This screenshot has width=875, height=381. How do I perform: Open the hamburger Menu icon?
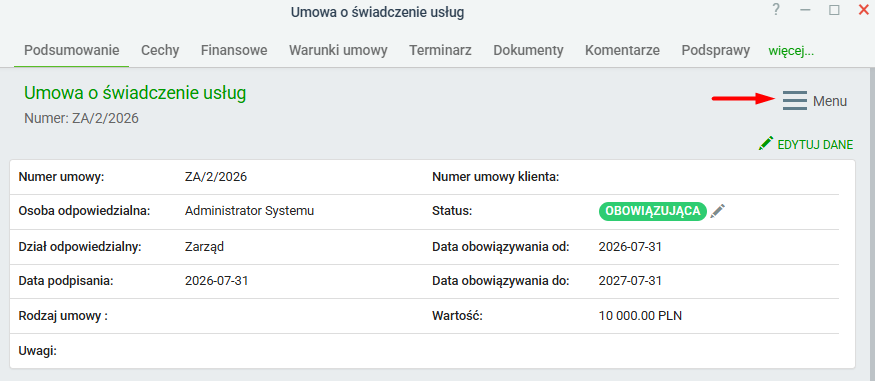tap(795, 100)
